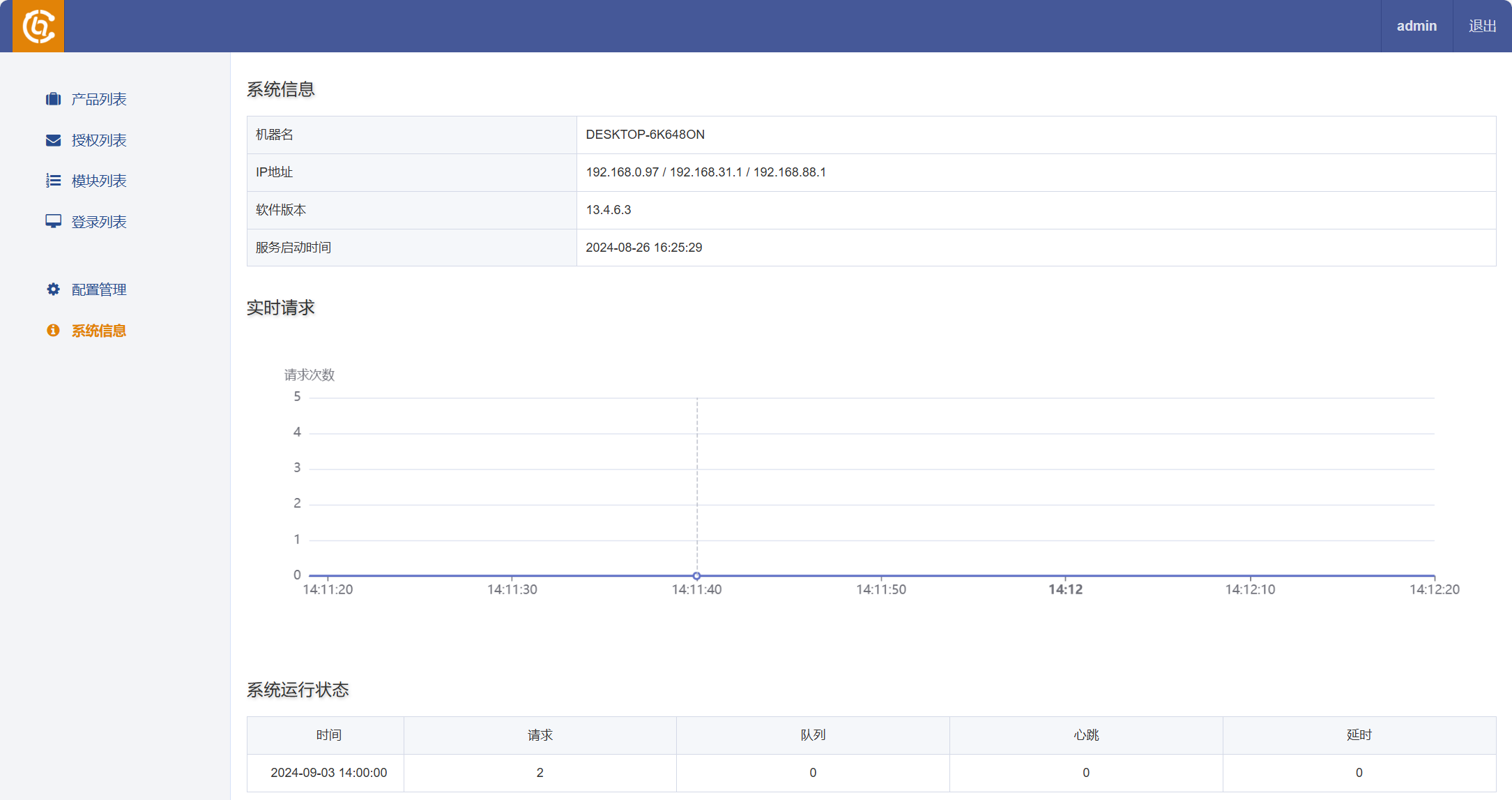Screen dimensions: 1512x800
Task: Click the 14:11:50 axis label
Action: pos(881,589)
